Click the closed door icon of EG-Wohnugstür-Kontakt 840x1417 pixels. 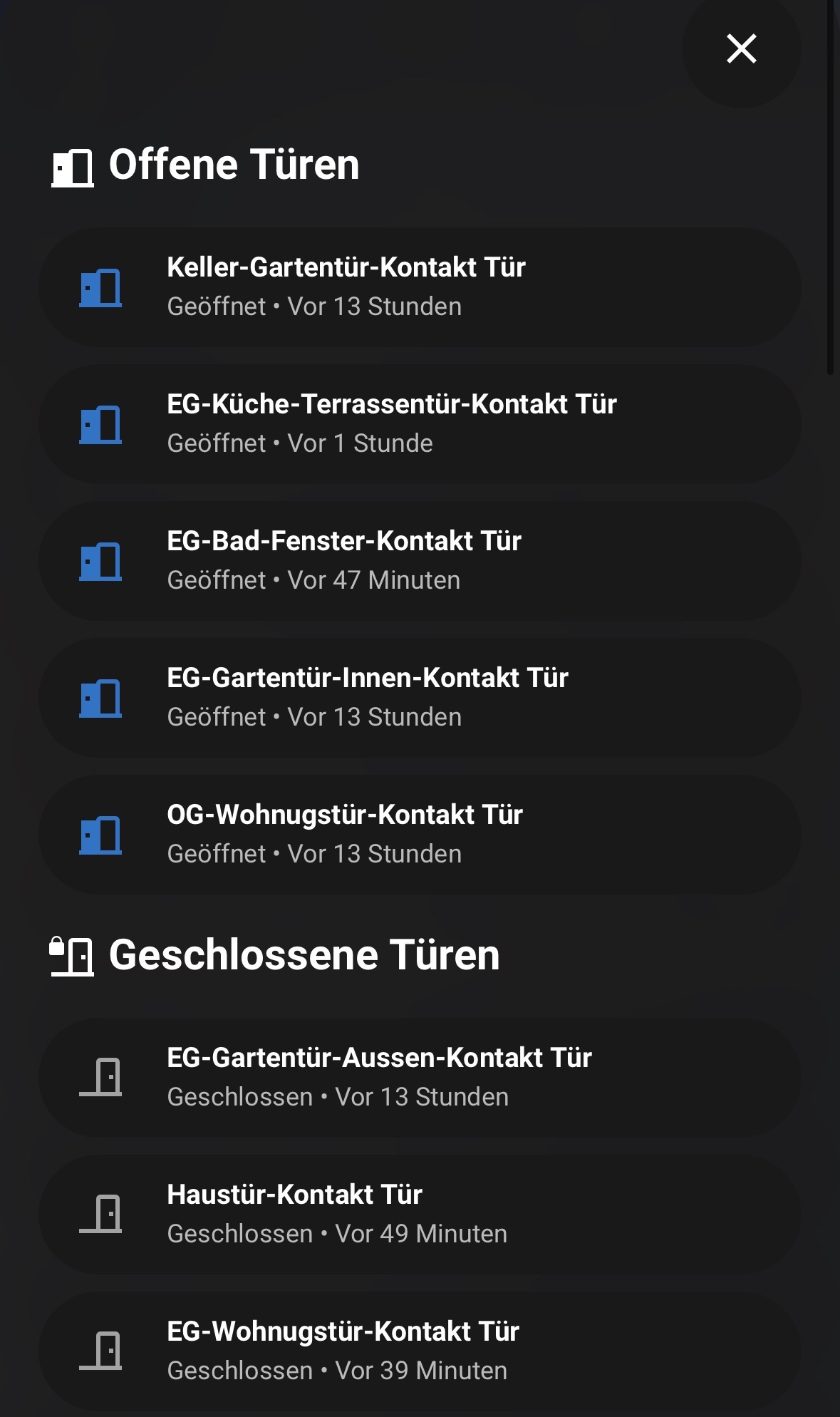(x=100, y=1351)
